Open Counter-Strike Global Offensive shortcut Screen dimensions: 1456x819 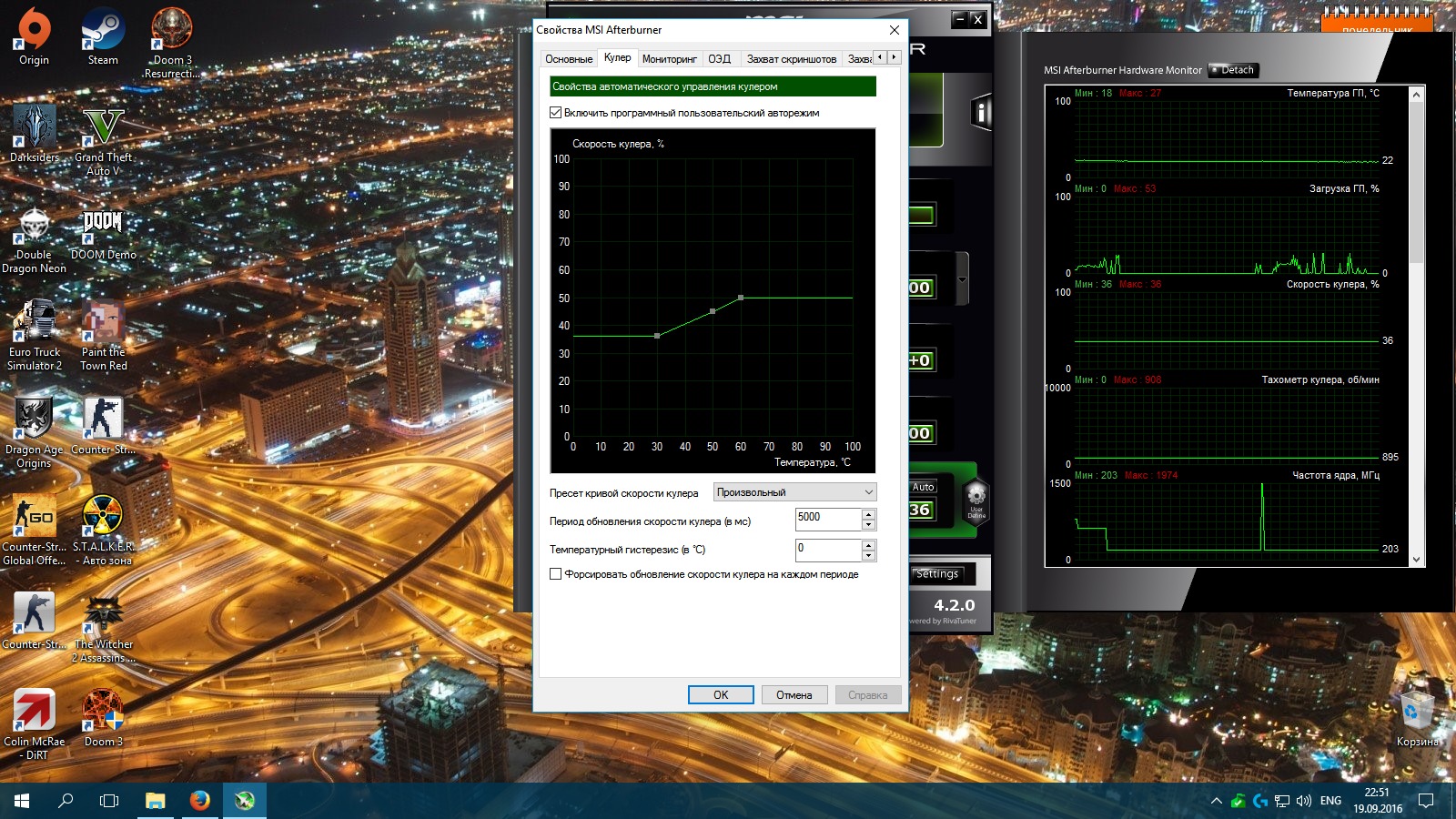[x=34, y=531]
